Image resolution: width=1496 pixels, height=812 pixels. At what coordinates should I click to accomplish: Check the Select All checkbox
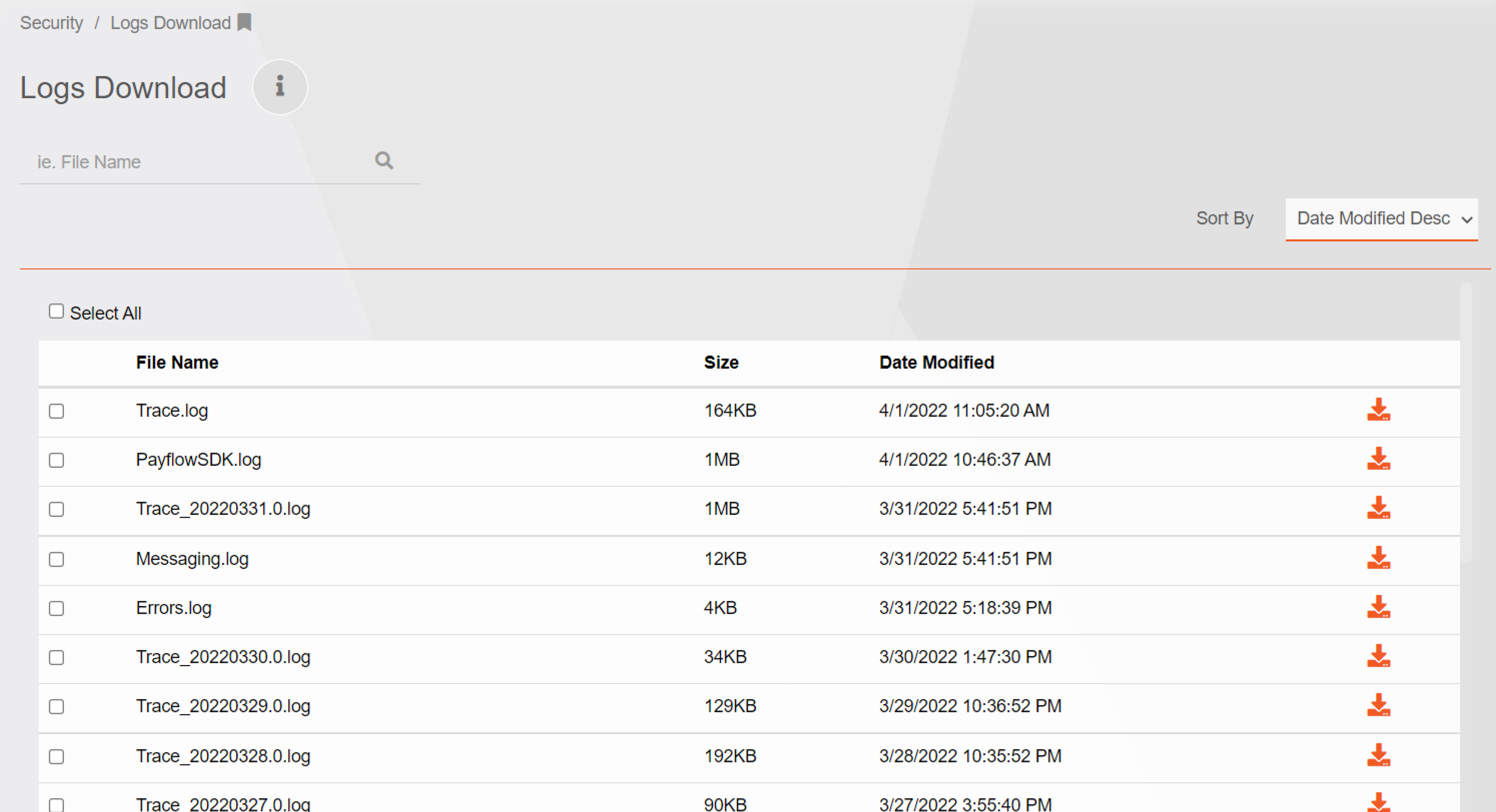[x=56, y=311]
